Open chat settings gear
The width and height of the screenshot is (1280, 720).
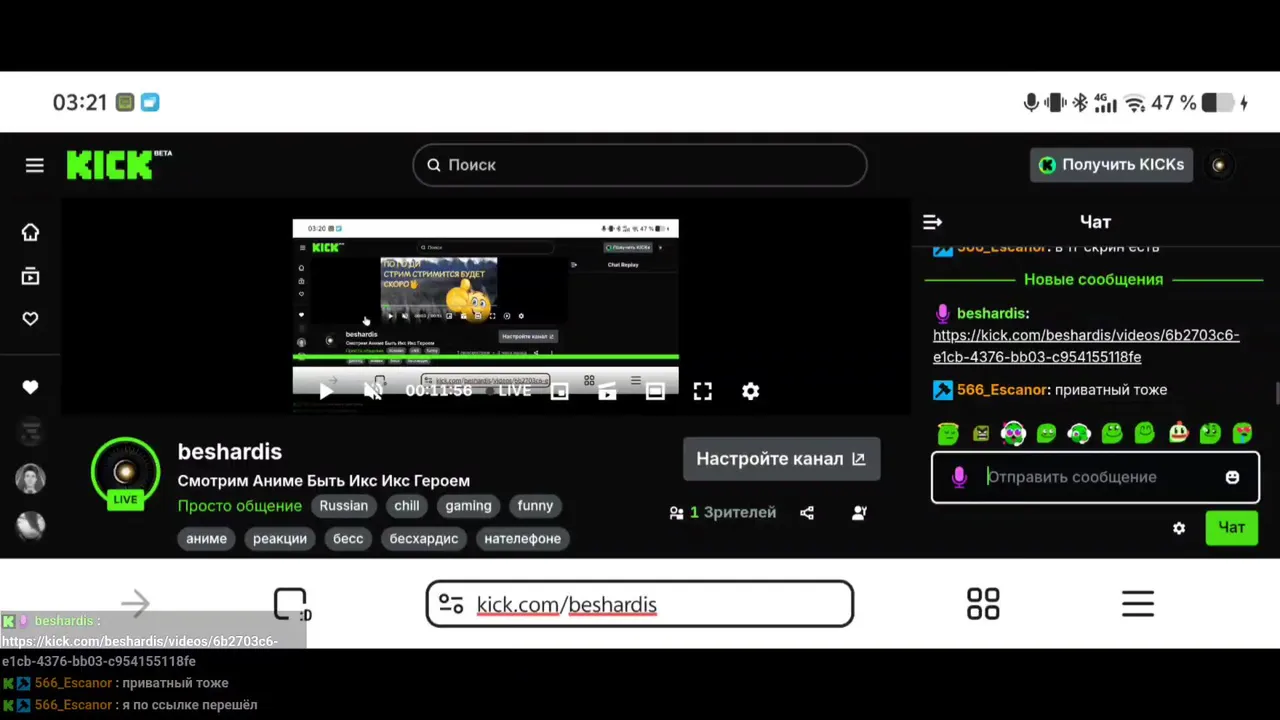pos(1179,528)
